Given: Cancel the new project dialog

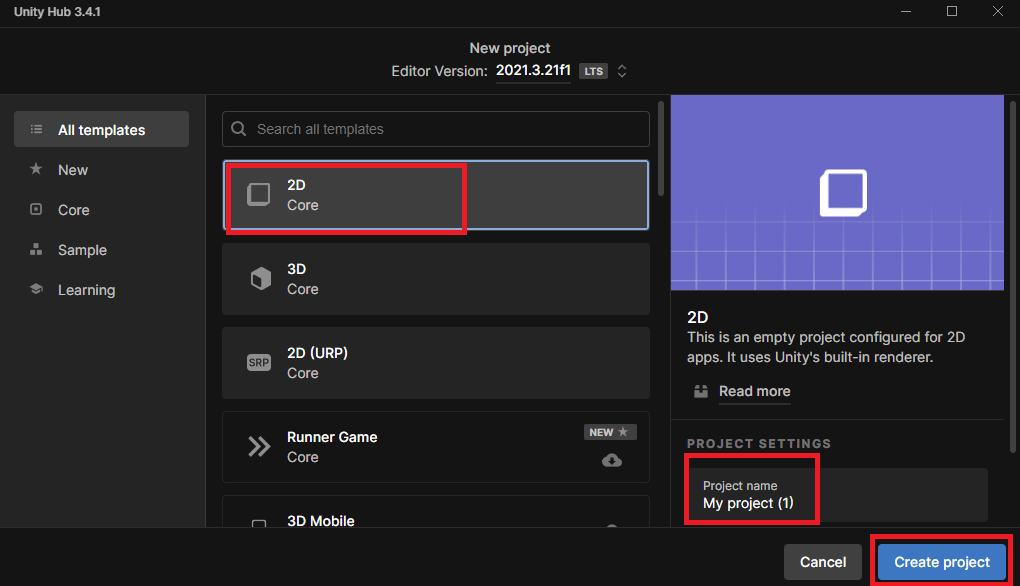Looking at the screenshot, I should click(823, 562).
